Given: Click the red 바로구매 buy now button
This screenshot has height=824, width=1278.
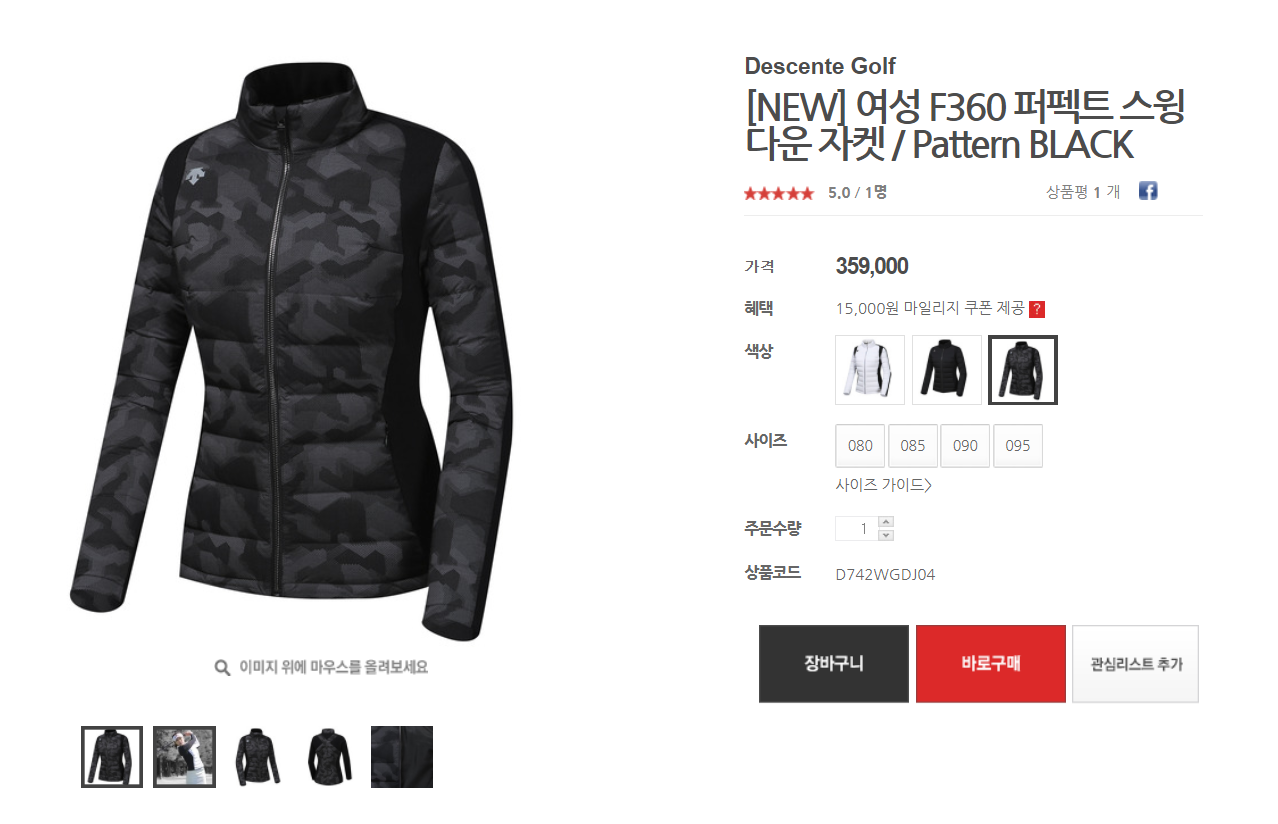Looking at the screenshot, I should click(x=991, y=664).
